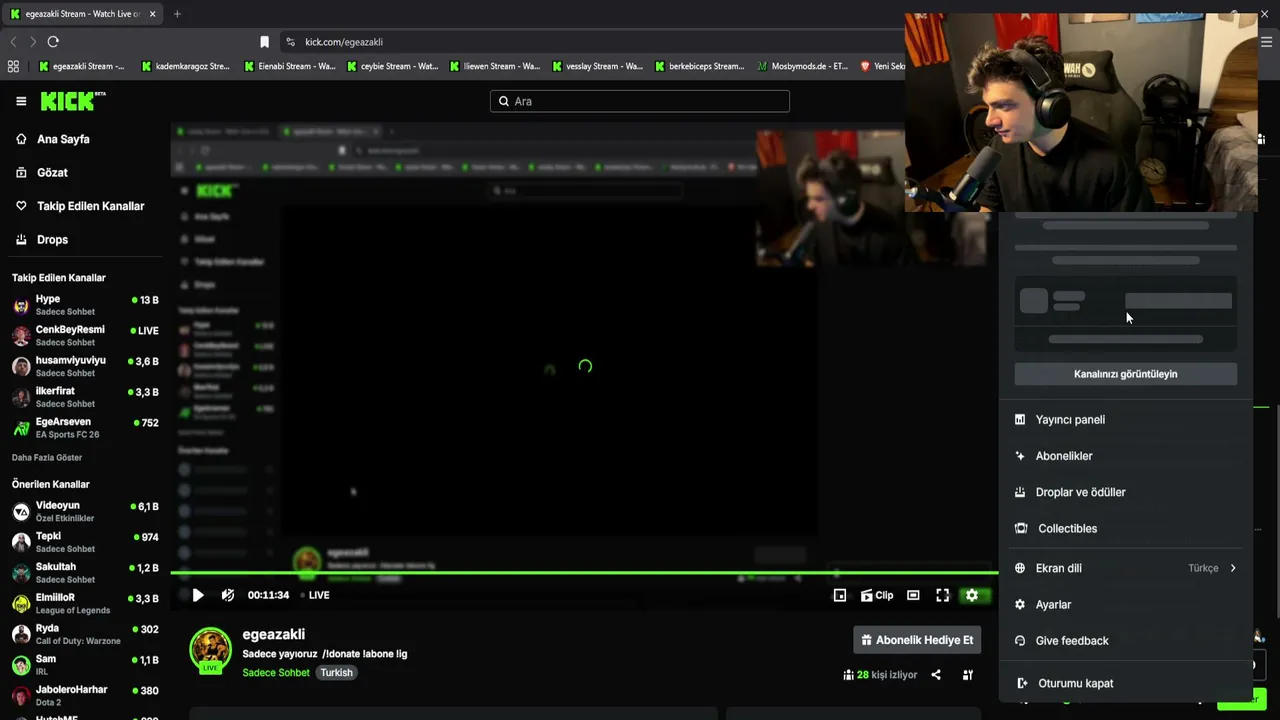Open the Sam recommended channel
1280x720 pixels.
pyautogui.click(x=85, y=665)
